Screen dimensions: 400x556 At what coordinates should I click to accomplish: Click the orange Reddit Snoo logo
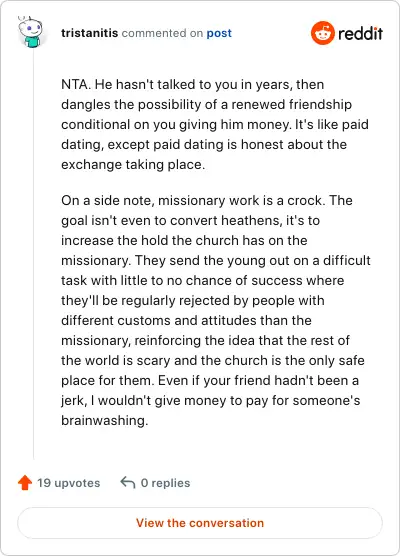click(x=323, y=33)
